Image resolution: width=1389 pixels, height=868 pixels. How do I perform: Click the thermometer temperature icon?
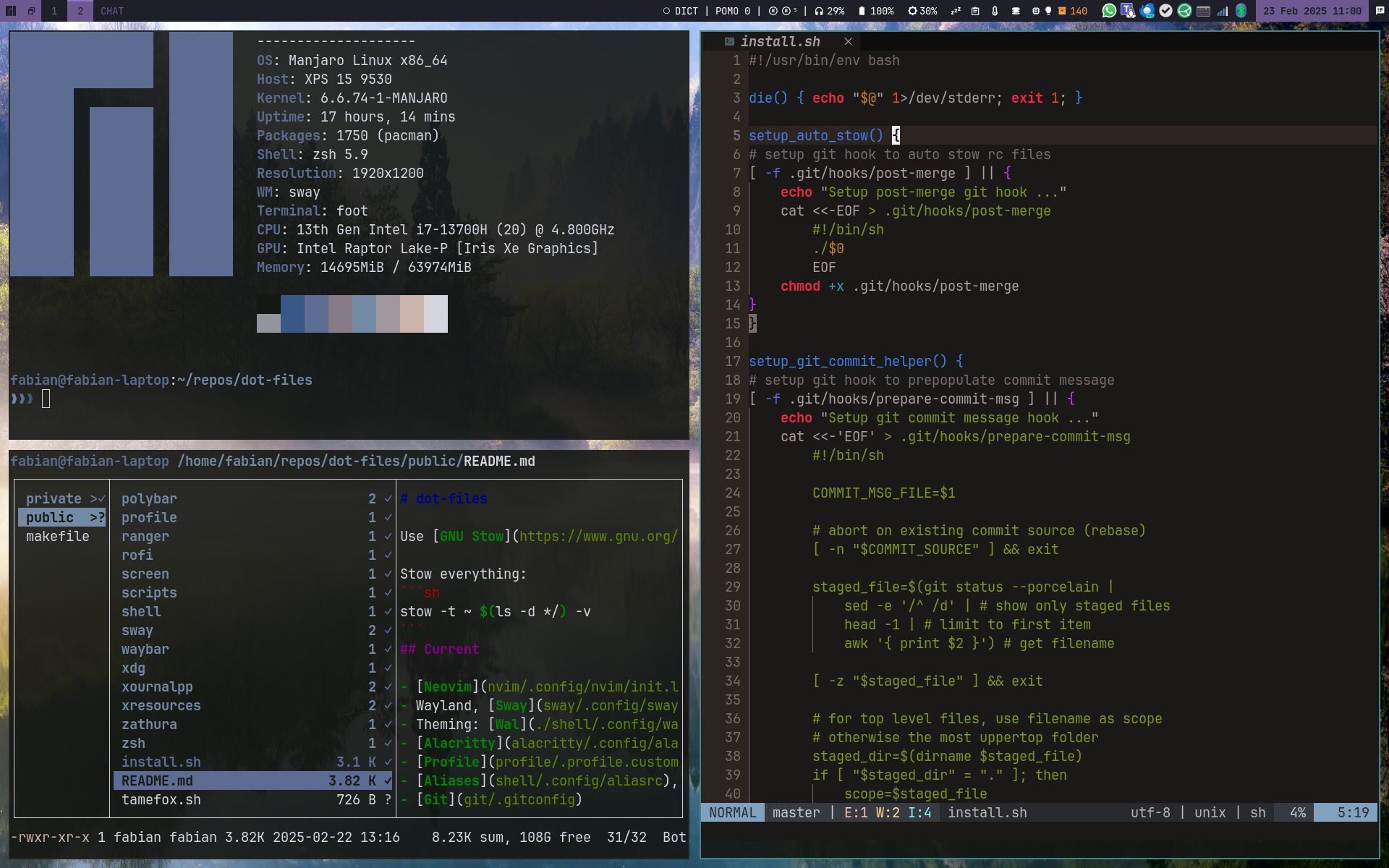tap(995, 11)
